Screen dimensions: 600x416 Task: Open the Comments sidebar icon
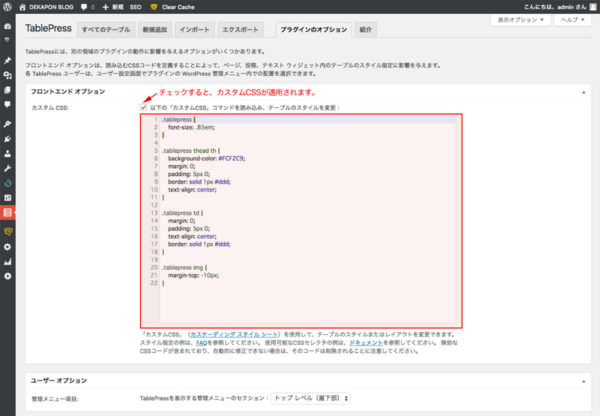(7, 104)
